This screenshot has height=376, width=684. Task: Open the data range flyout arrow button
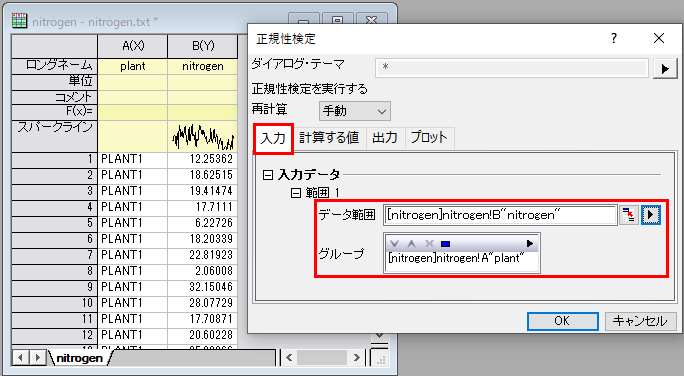click(x=650, y=215)
